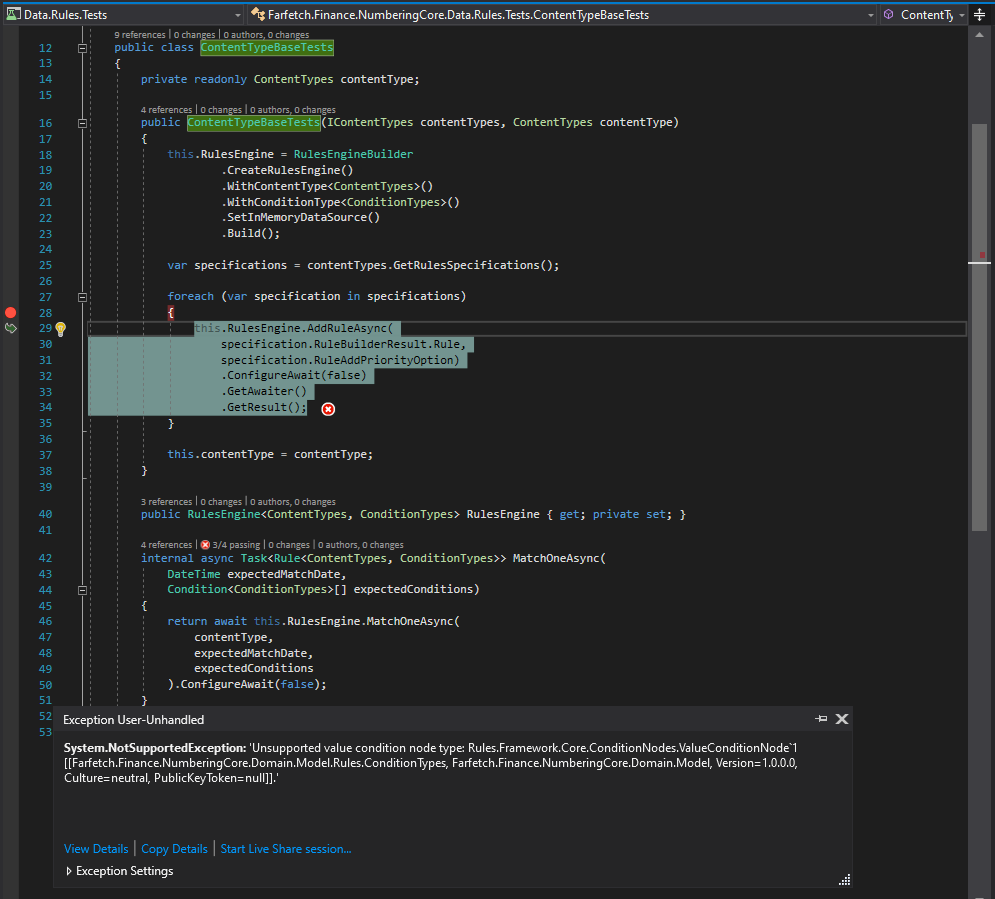Click 'ConfigureAwait(false)' on line 50
The width and height of the screenshot is (995, 899).
(x=253, y=685)
